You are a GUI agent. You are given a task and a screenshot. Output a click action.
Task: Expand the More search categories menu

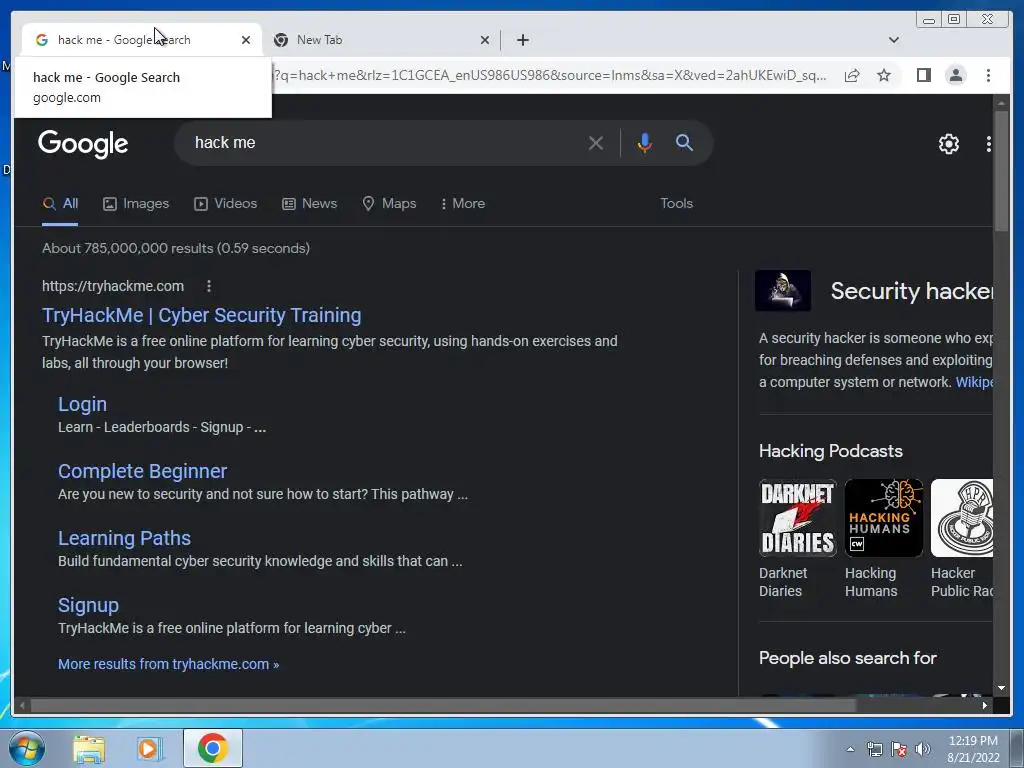coord(463,204)
